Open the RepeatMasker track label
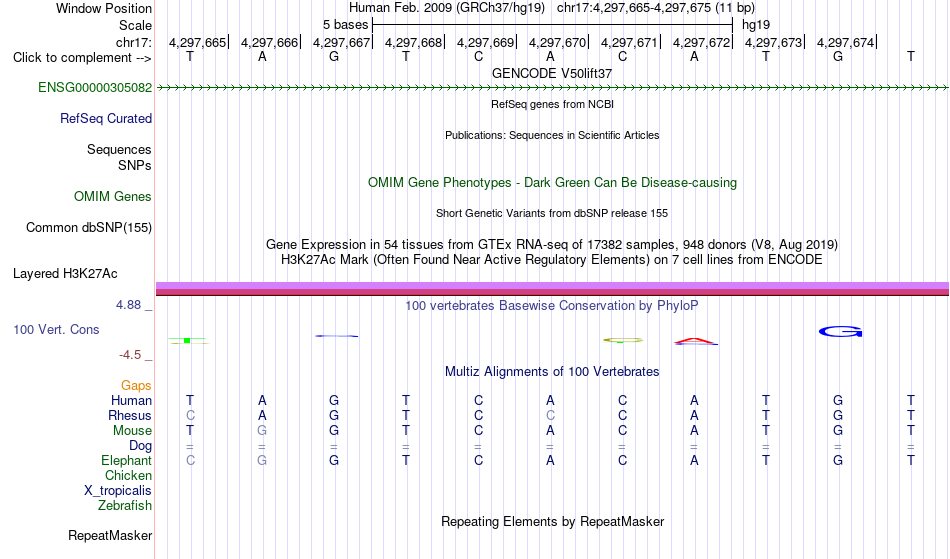This screenshot has width=950, height=559. pyautogui.click(x=110, y=535)
